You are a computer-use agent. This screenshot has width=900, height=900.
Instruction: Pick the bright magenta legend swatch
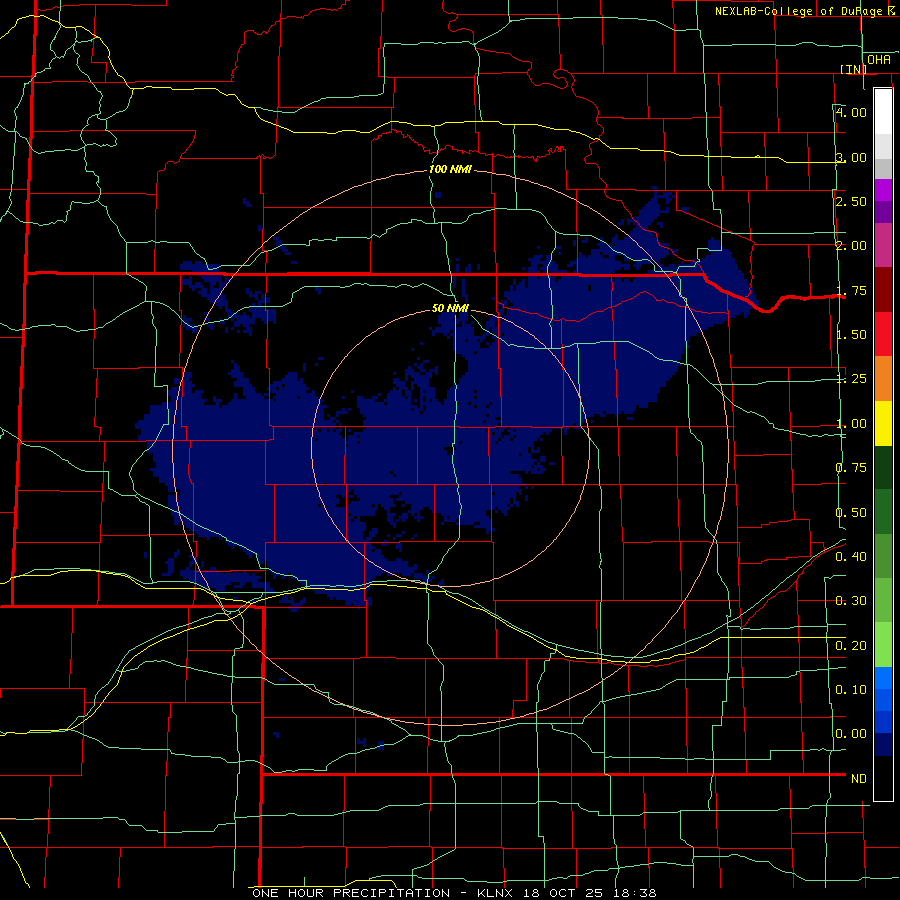[883, 190]
